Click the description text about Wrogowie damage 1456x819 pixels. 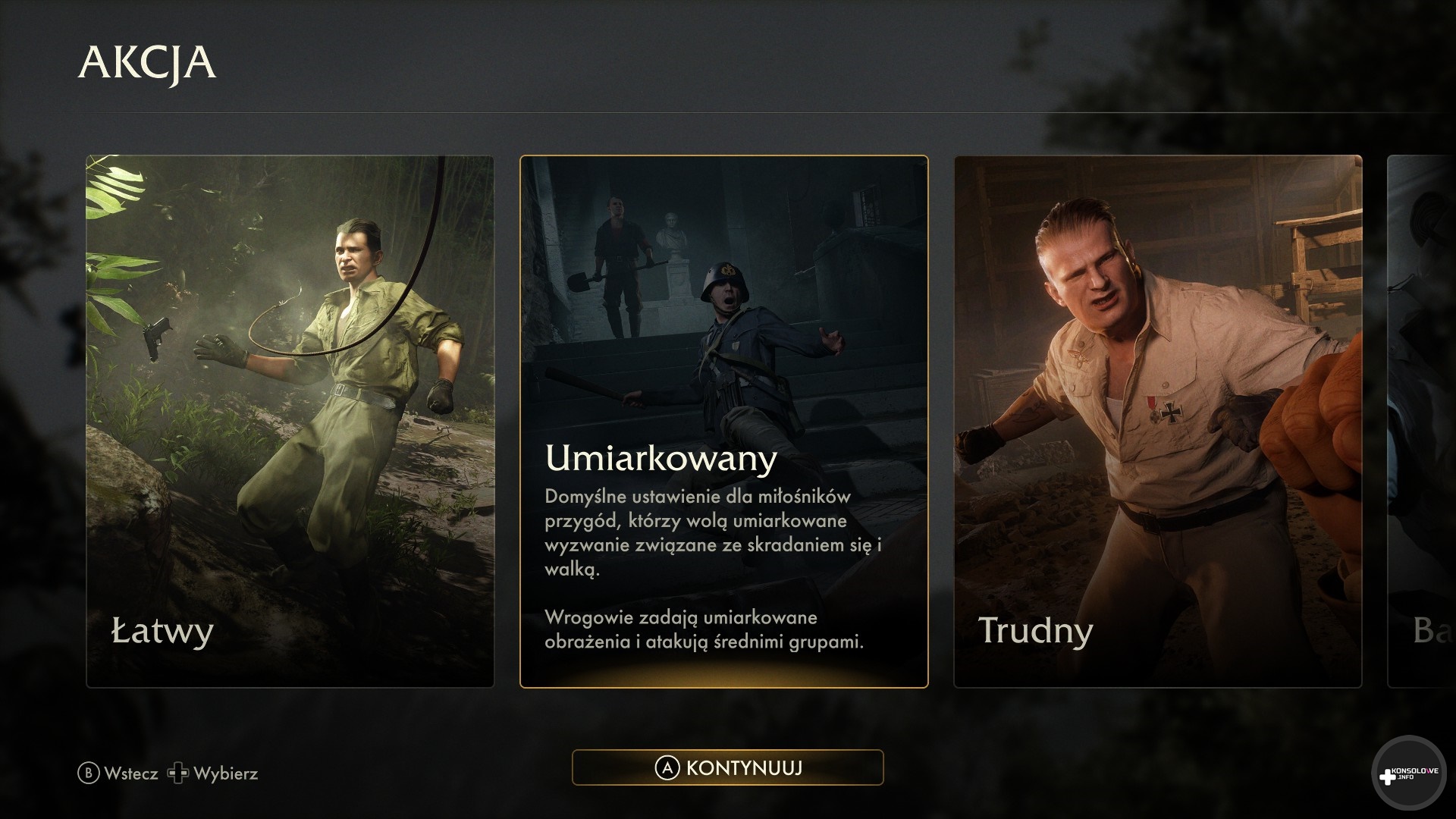coord(704,629)
